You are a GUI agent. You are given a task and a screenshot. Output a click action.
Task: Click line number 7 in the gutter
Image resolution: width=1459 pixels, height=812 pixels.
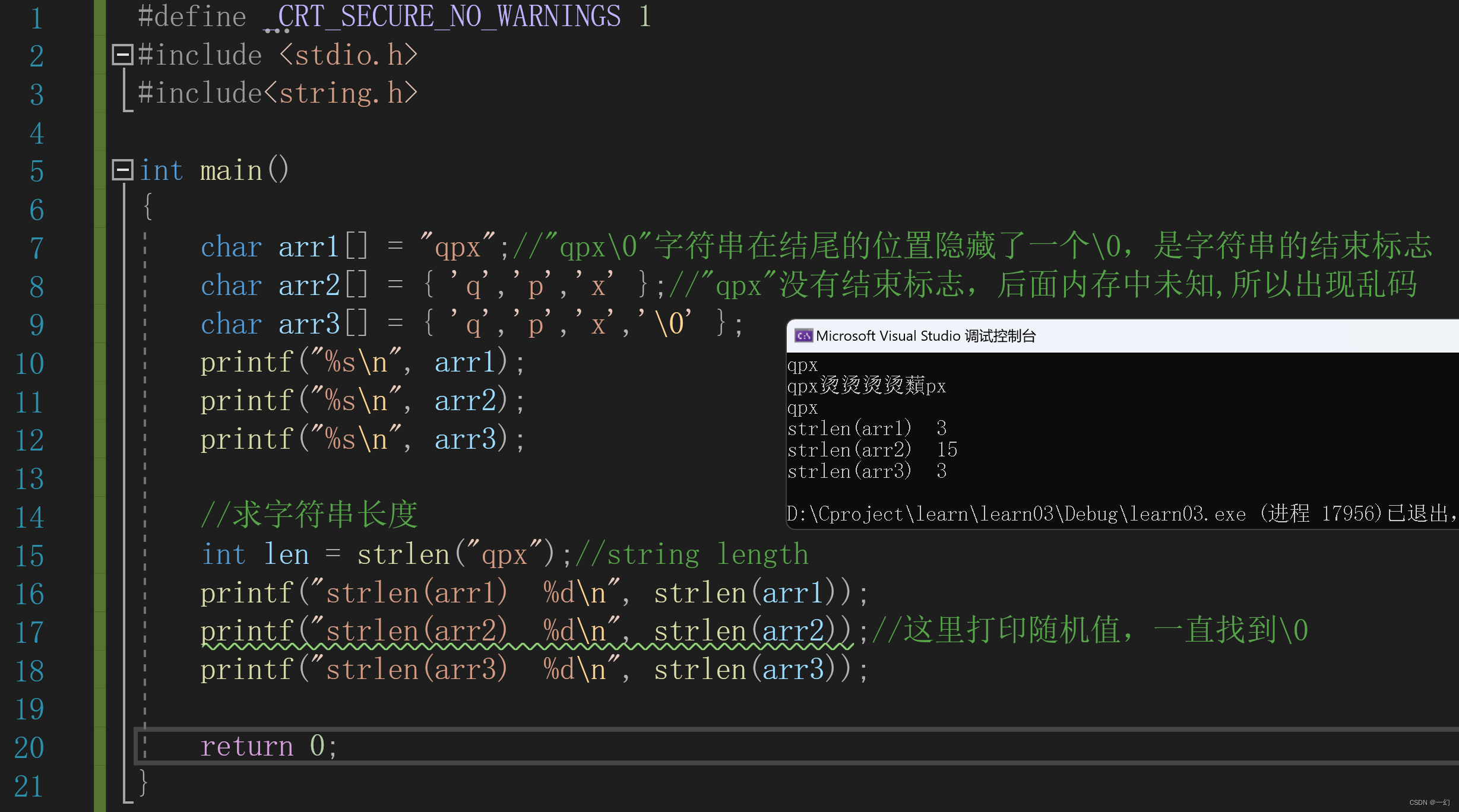pyautogui.click(x=37, y=248)
